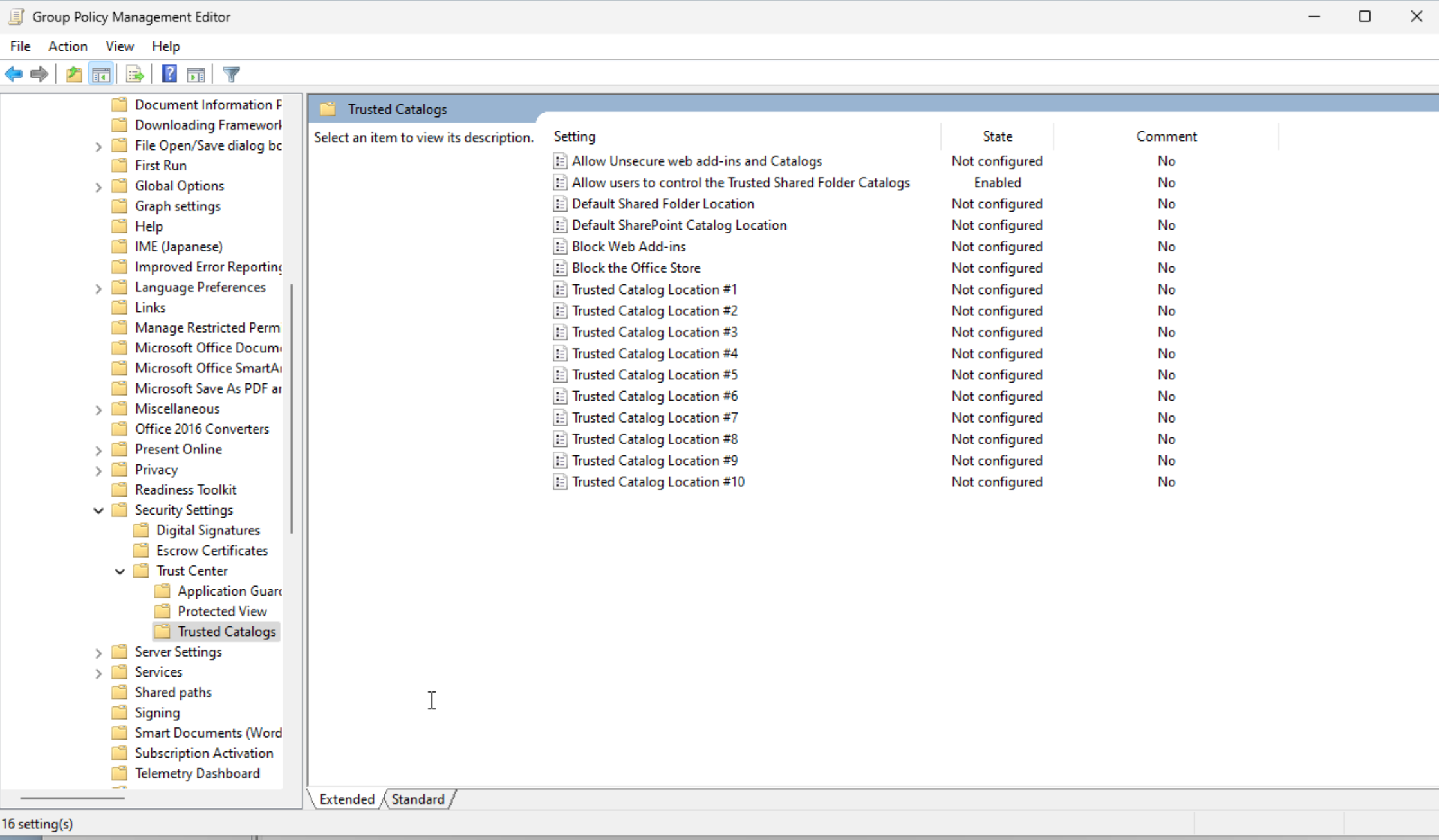Click the folder icon beside Shared paths

click(119, 692)
